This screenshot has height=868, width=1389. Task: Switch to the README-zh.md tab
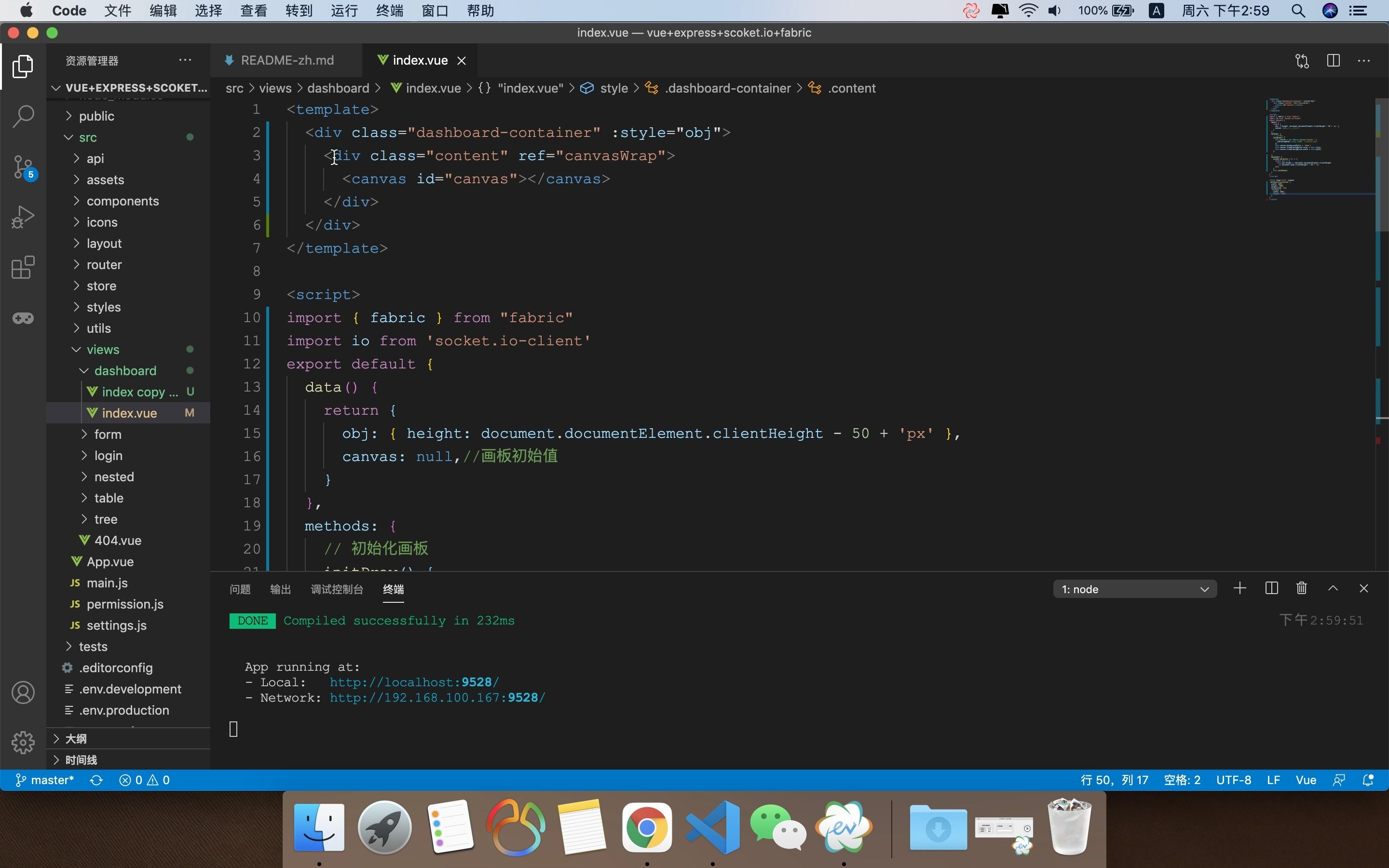(x=286, y=60)
